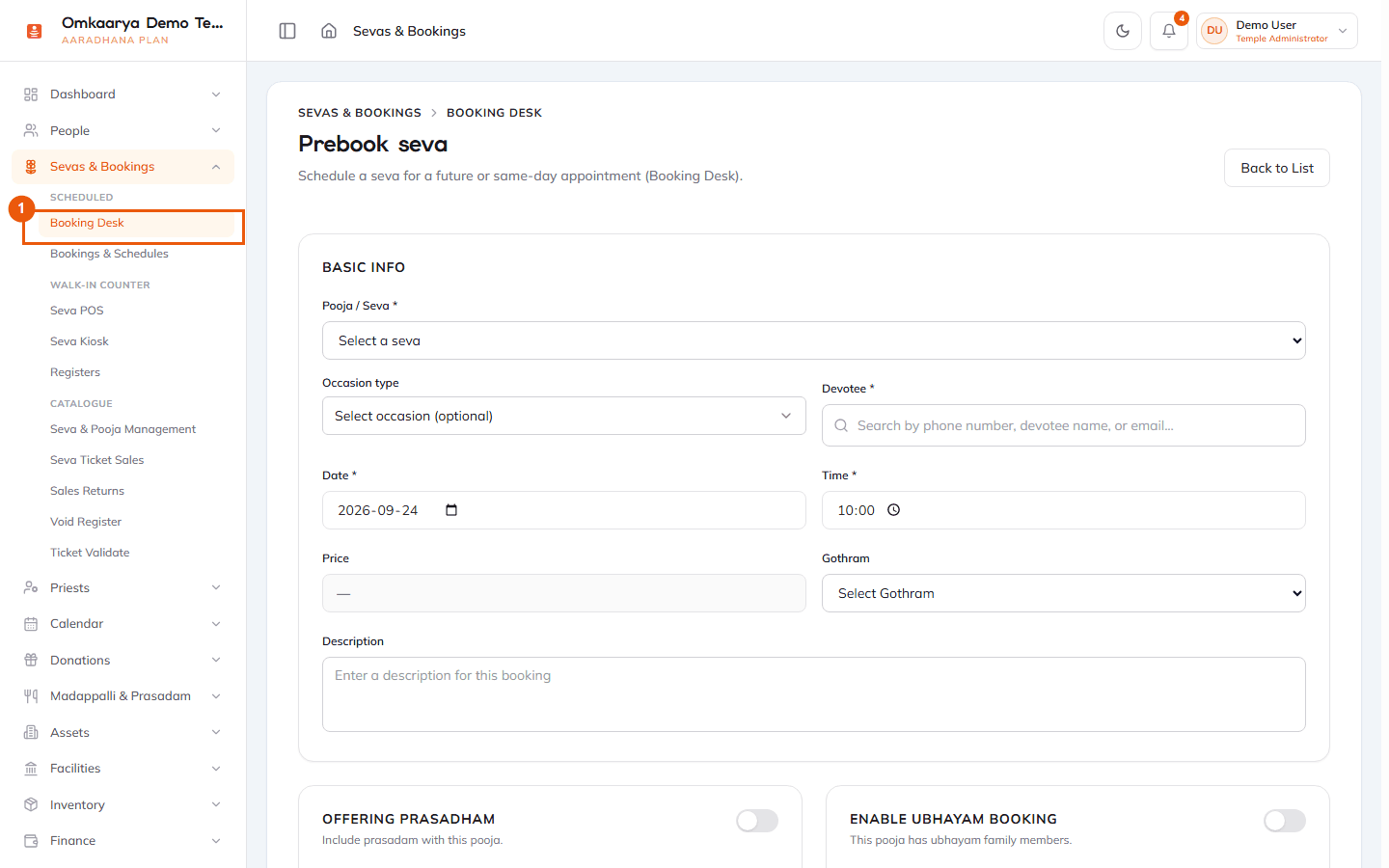Open the Select Gothram dropdown
The height and width of the screenshot is (868, 1389).
click(x=1064, y=593)
